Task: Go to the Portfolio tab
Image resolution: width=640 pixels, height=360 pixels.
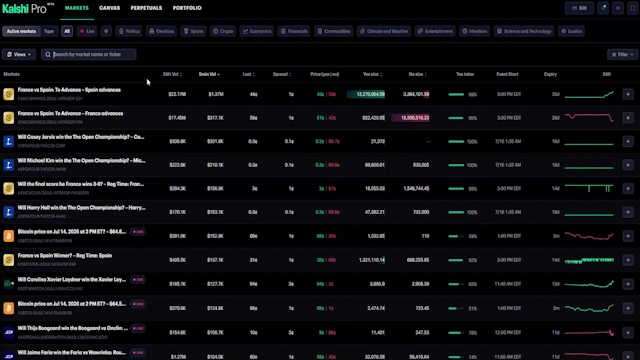Action: coord(187,8)
